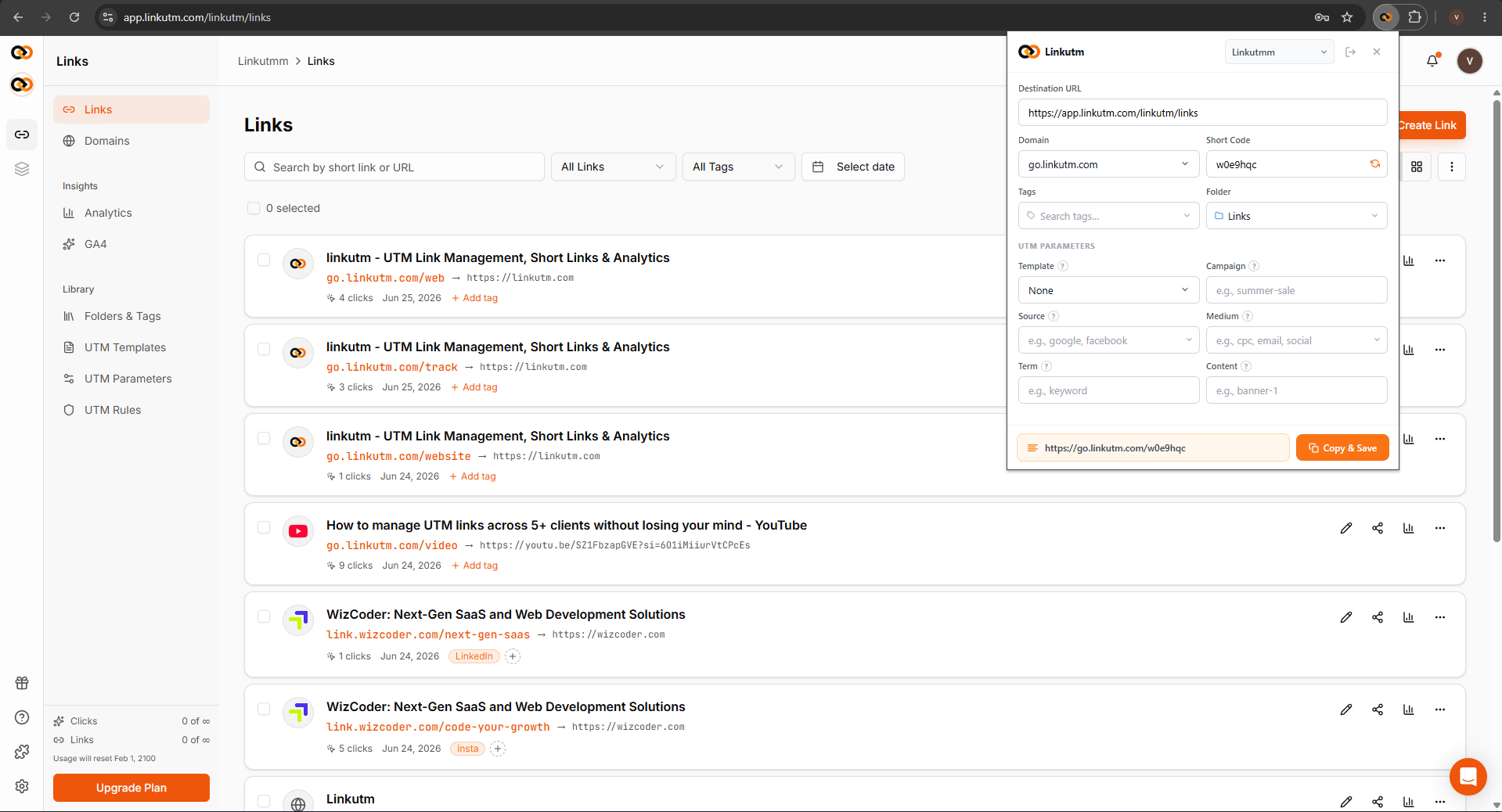
Task: Open the Medium dropdown
Action: (1296, 340)
